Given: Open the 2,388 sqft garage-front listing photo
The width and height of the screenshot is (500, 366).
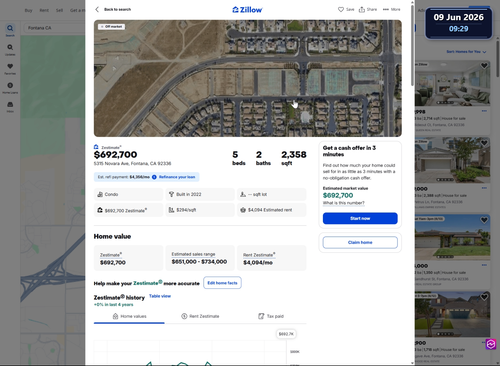Looking at the screenshot, I should coord(452,160).
